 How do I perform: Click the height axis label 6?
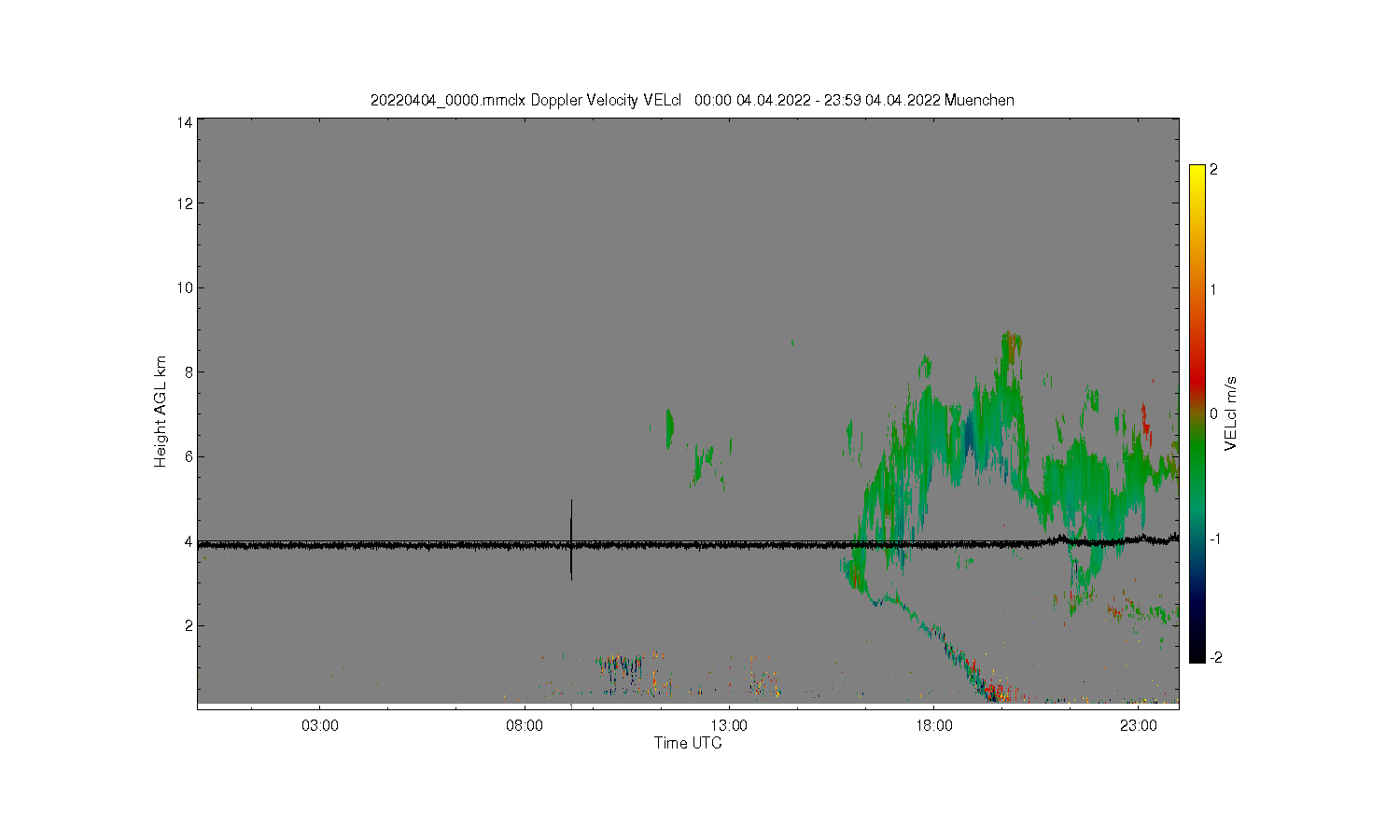tap(189, 456)
